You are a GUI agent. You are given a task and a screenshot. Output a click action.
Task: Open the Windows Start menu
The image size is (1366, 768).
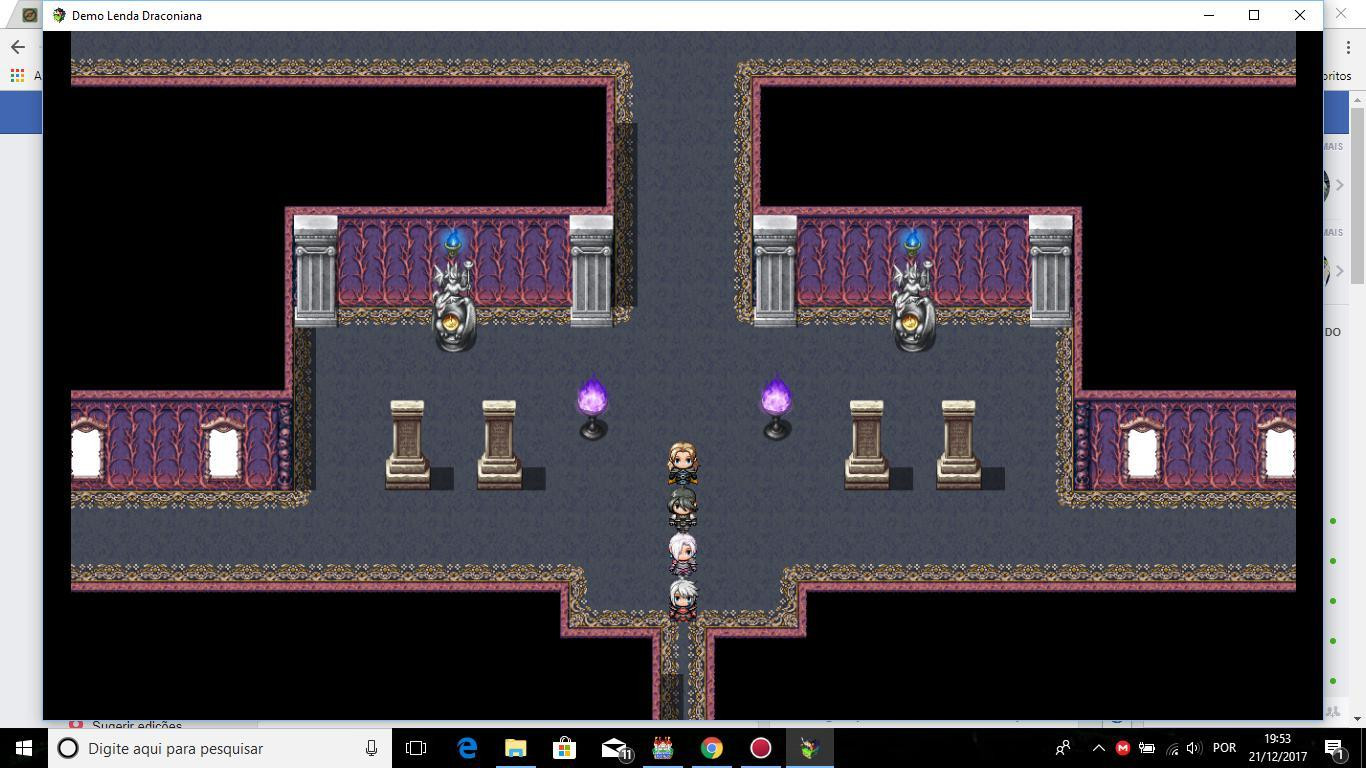pyautogui.click(x=24, y=748)
